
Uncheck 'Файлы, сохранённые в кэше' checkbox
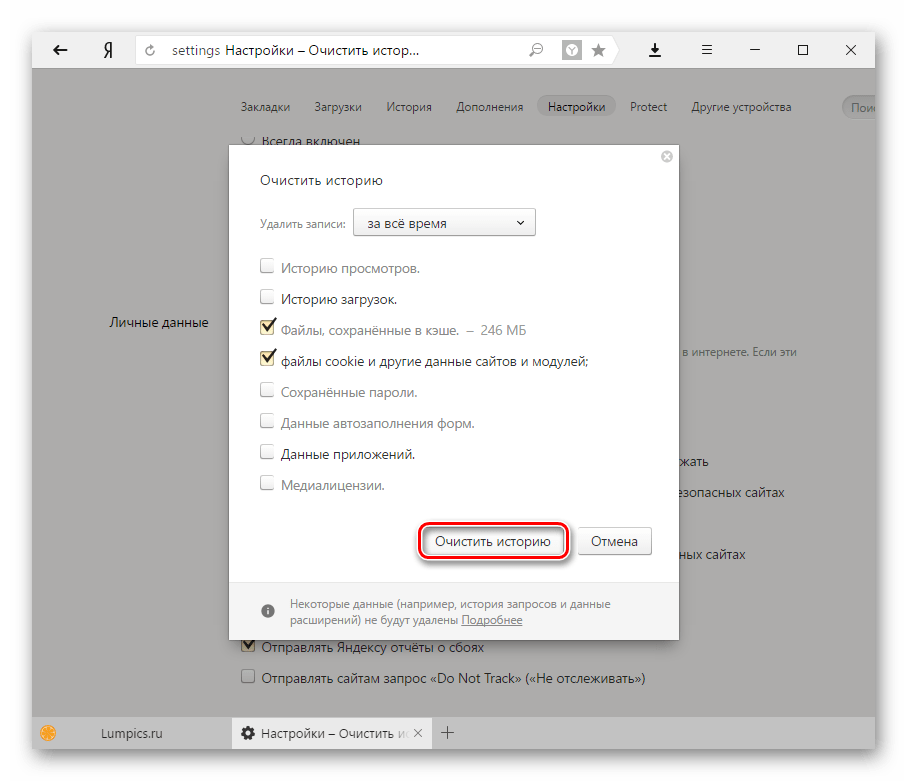267,327
